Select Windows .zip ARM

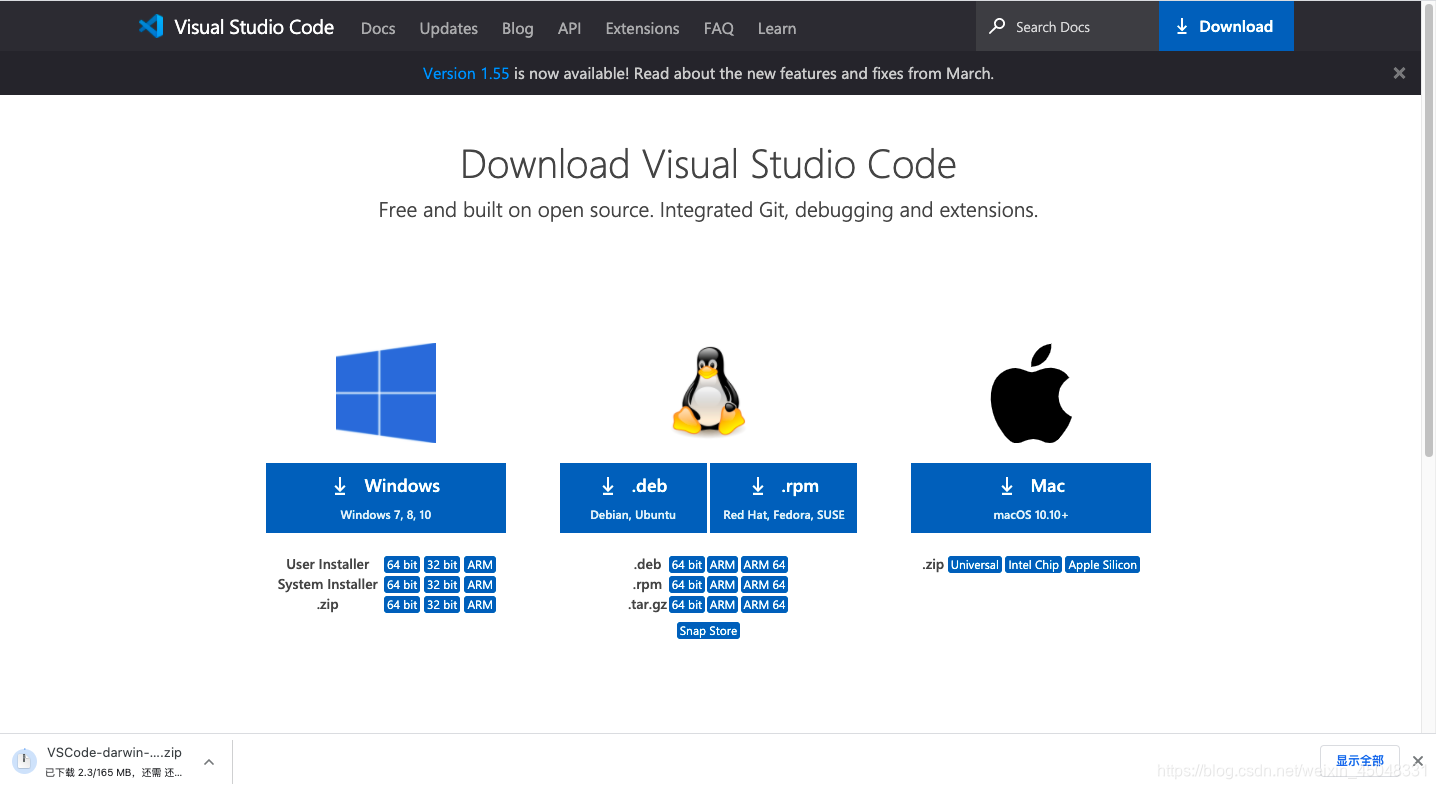tap(480, 605)
